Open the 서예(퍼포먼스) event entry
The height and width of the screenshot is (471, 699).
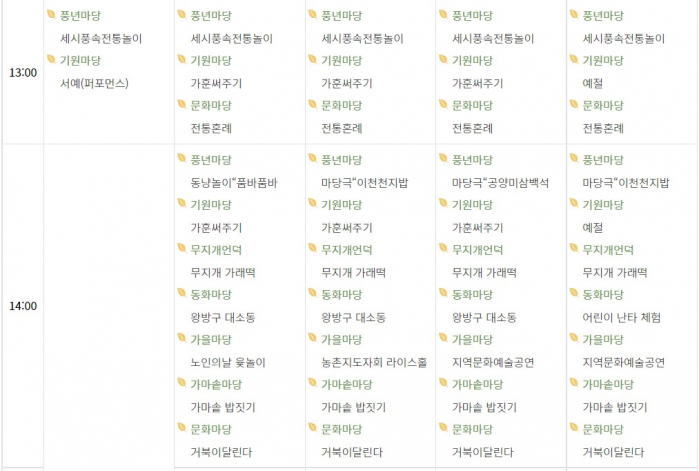pos(95,83)
